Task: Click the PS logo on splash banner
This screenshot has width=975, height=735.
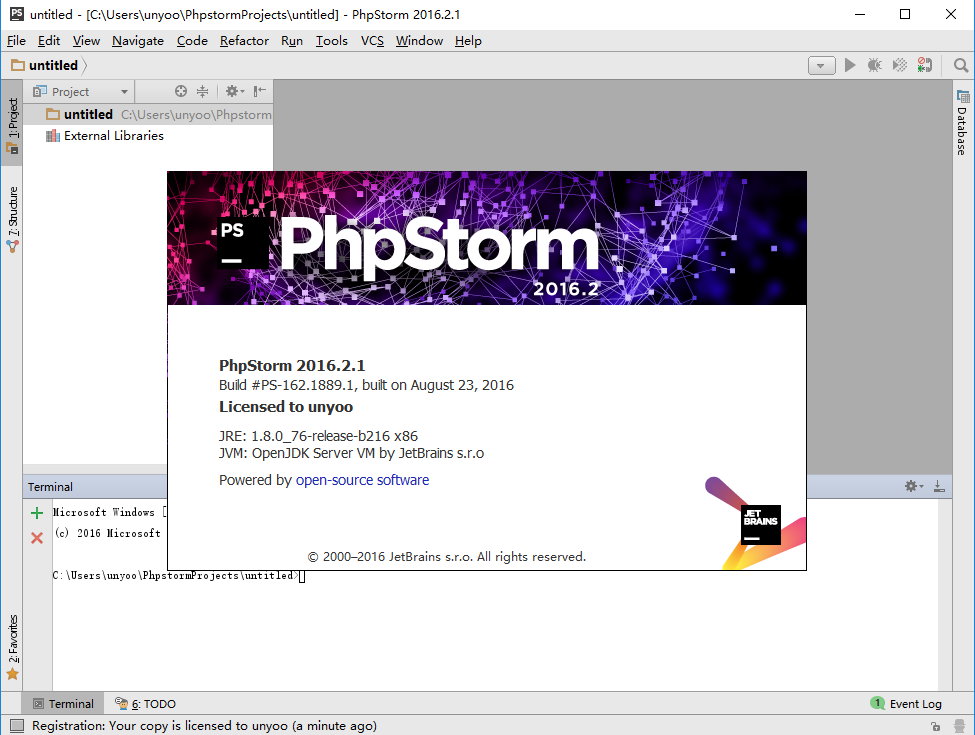Action: 243,243
